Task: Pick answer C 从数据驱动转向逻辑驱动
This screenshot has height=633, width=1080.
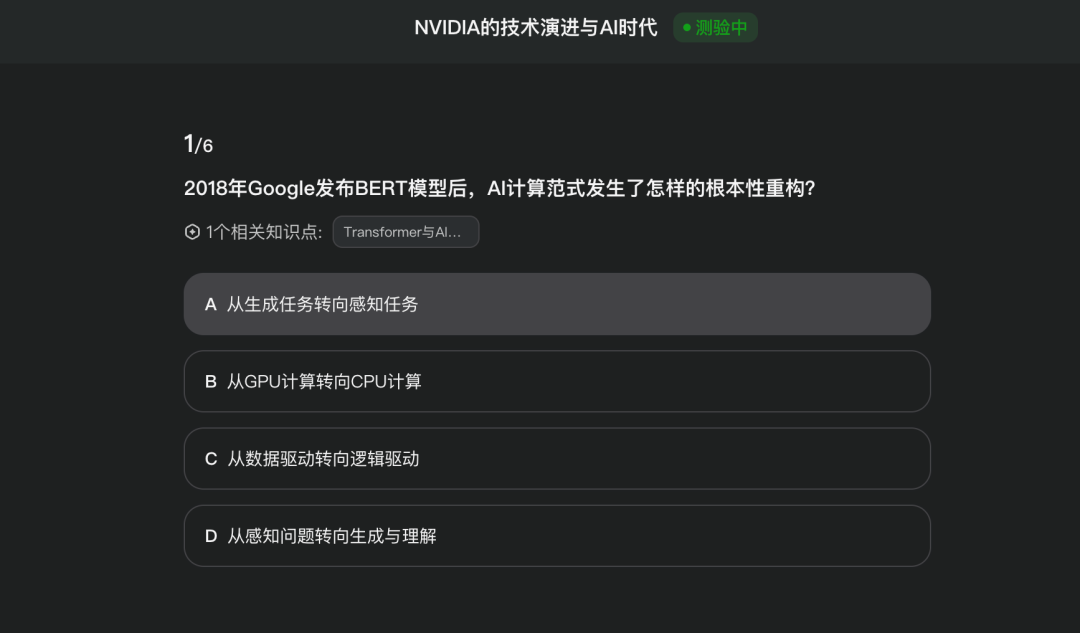Action: pyautogui.click(x=556, y=459)
